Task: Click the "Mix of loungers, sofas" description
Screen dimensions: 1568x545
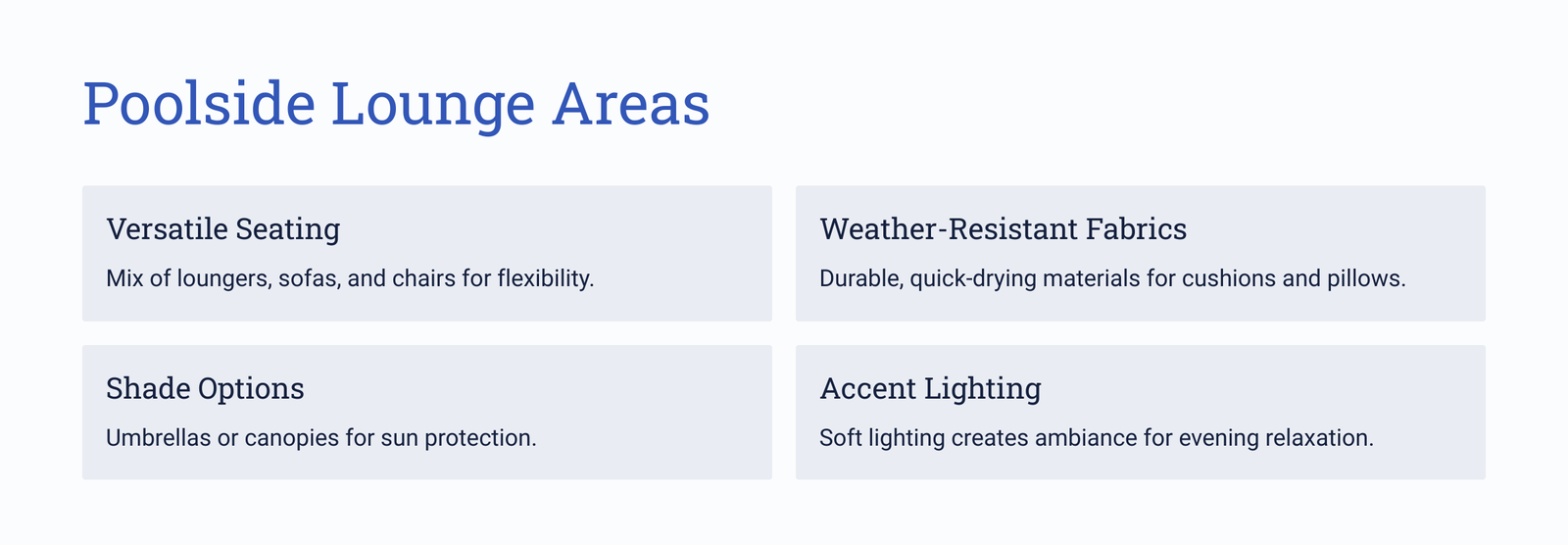Action: [x=350, y=278]
